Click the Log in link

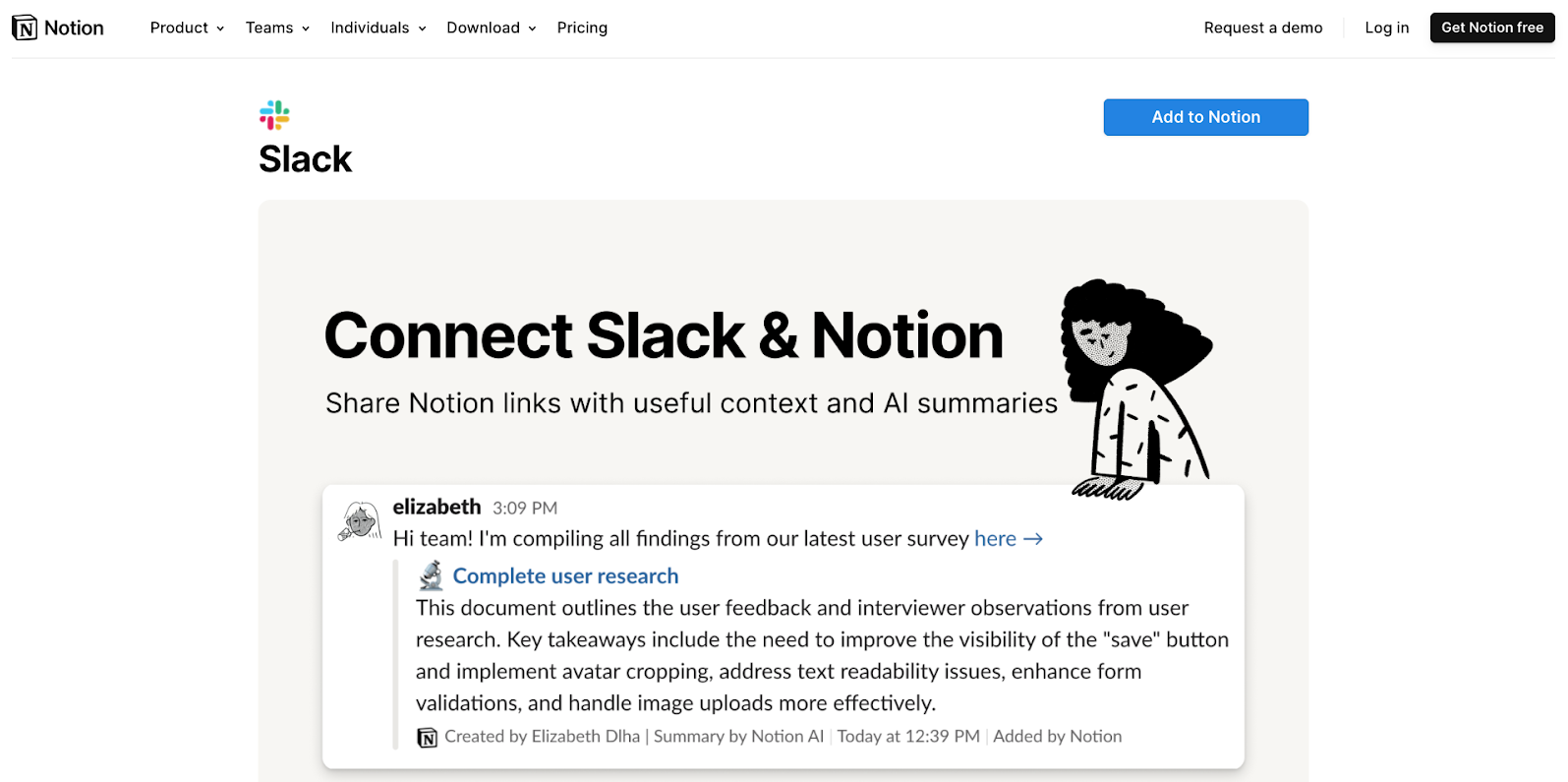coord(1386,28)
